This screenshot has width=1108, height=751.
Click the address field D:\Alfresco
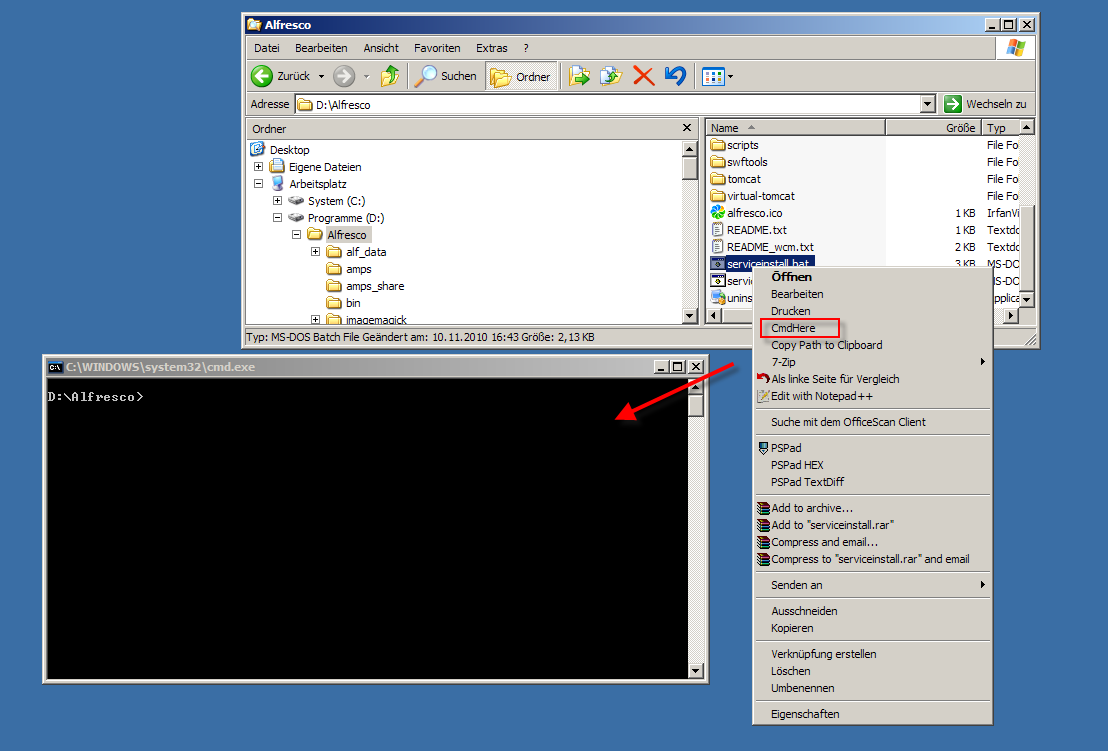[x=608, y=105]
